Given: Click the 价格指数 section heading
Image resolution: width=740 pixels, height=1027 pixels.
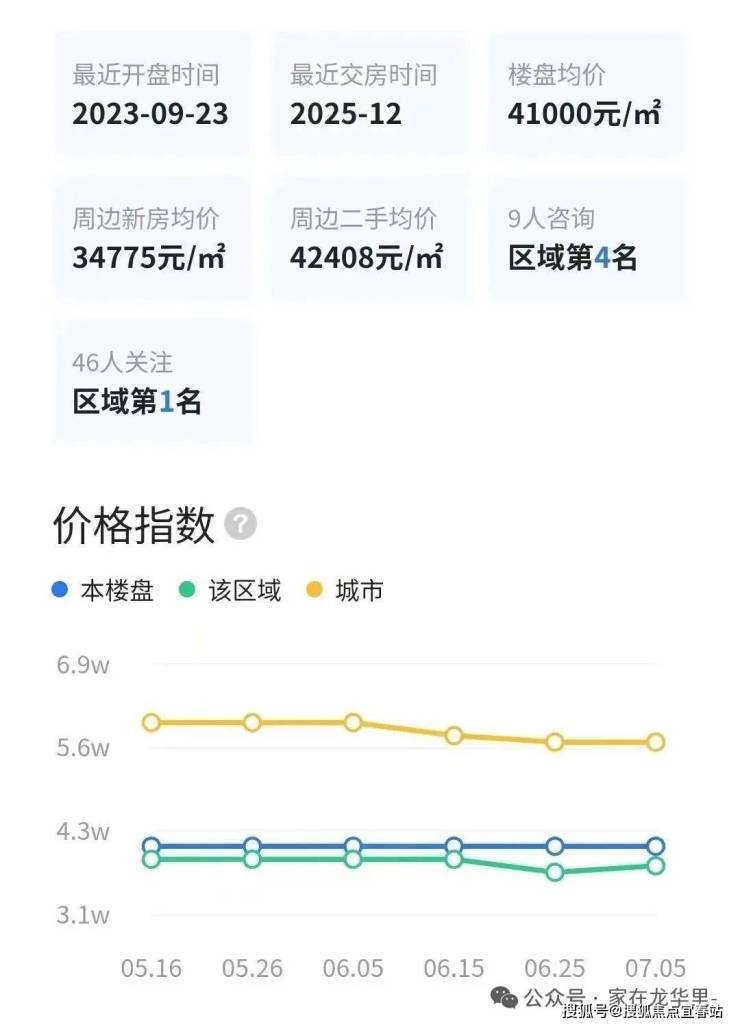Looking at the screenshot, I should tap(134, 525).
